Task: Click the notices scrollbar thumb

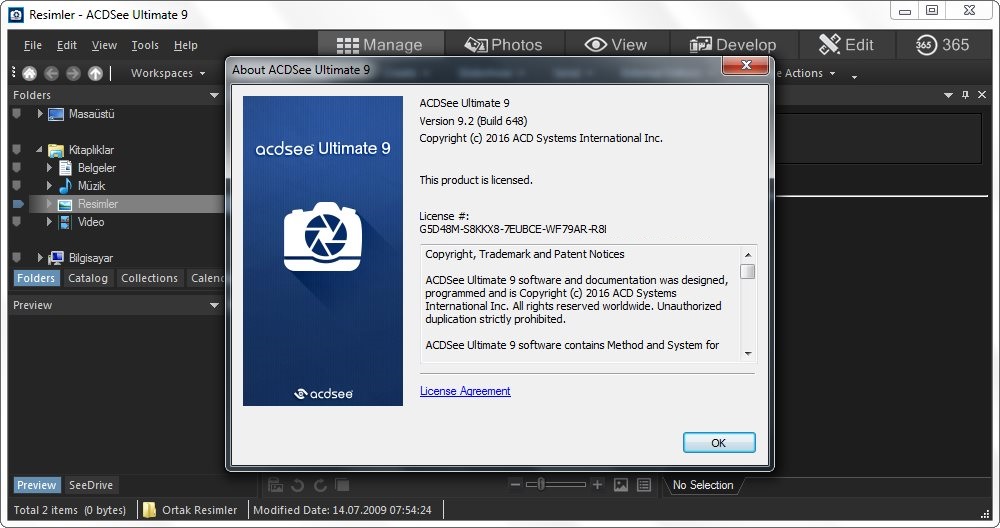Action: point(748,272)
